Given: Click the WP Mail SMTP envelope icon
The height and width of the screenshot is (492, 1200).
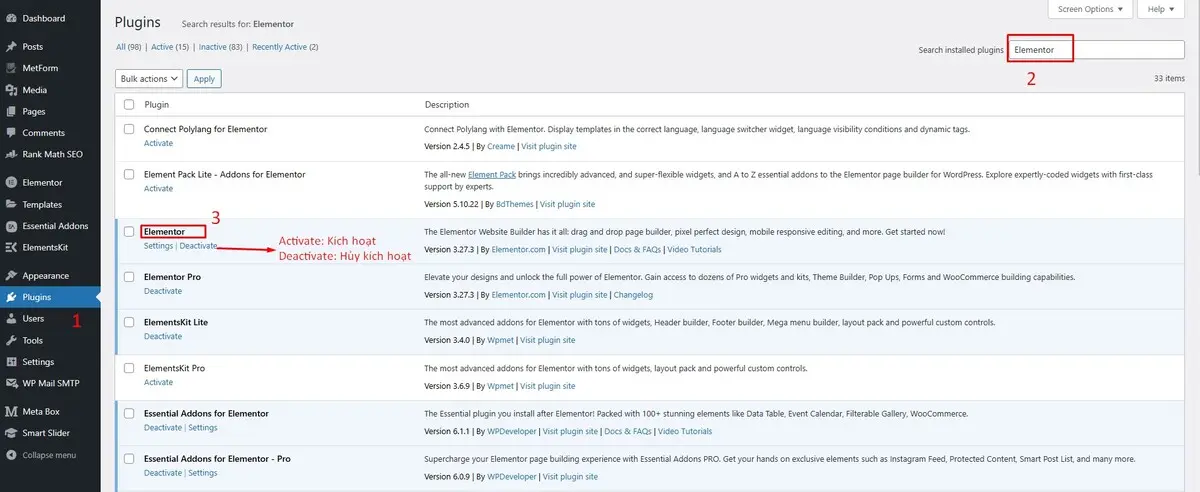Looking at the screenshot, I should pos(11,383).
